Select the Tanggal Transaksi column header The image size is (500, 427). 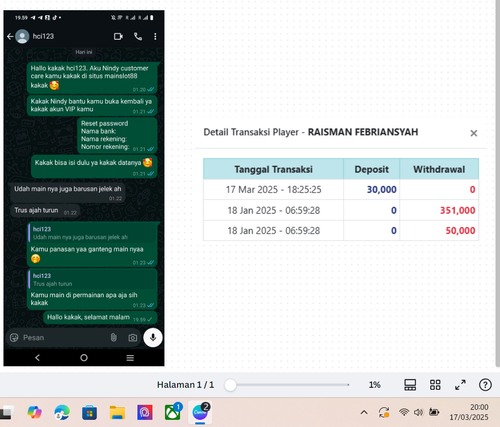[273, 169]
